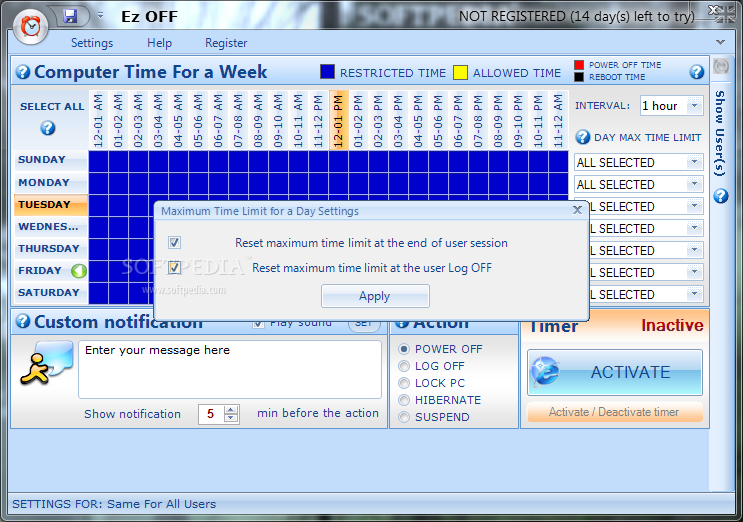Click the black Reboot Time swatch

click(579, 77)
